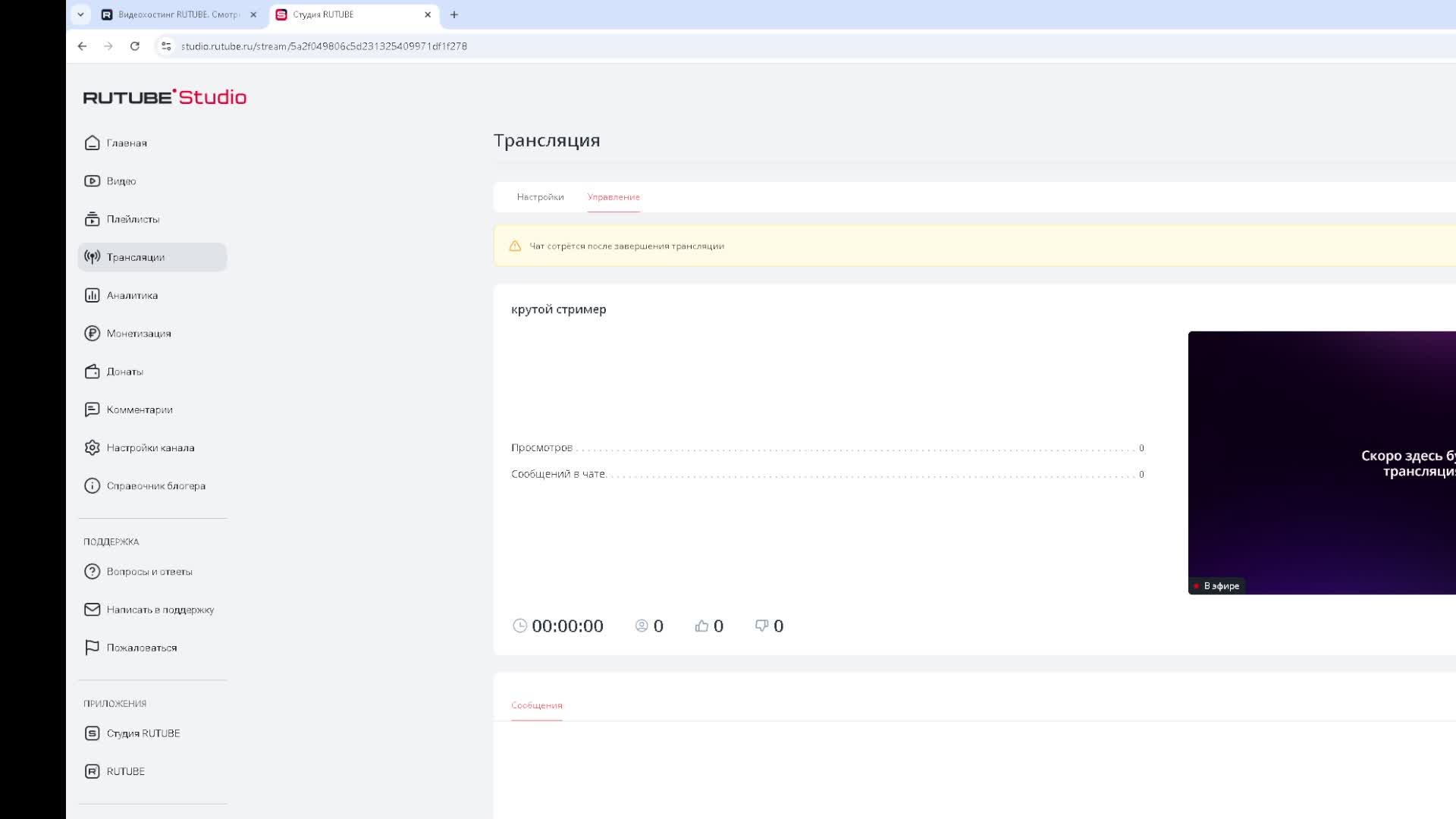The image size is (1456, 819).
Task: Click the Чат сотрётся notice text
Action: pyautogui.click(x=626, y=246)
